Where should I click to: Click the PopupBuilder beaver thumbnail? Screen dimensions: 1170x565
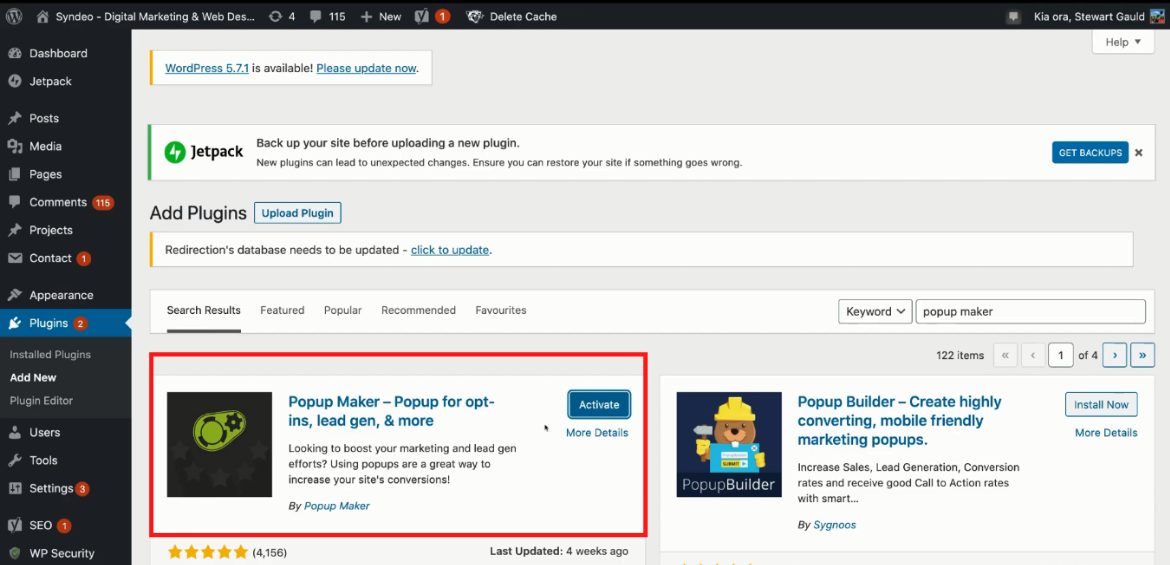click(x=729, y=445)
